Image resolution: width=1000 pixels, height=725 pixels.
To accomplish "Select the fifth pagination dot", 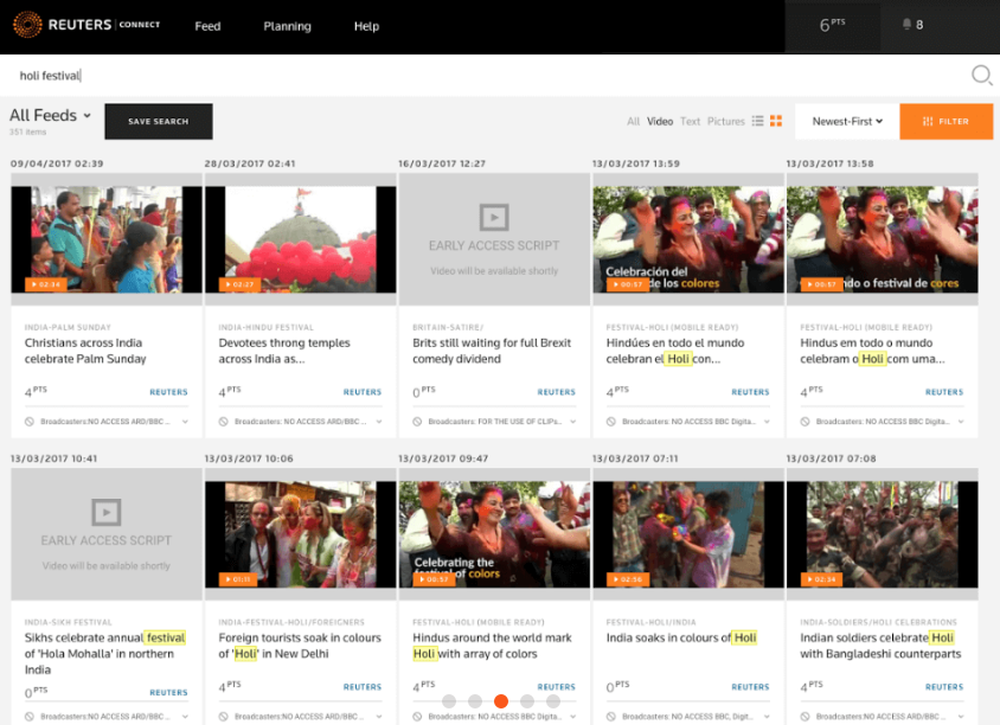I will 553,701.
